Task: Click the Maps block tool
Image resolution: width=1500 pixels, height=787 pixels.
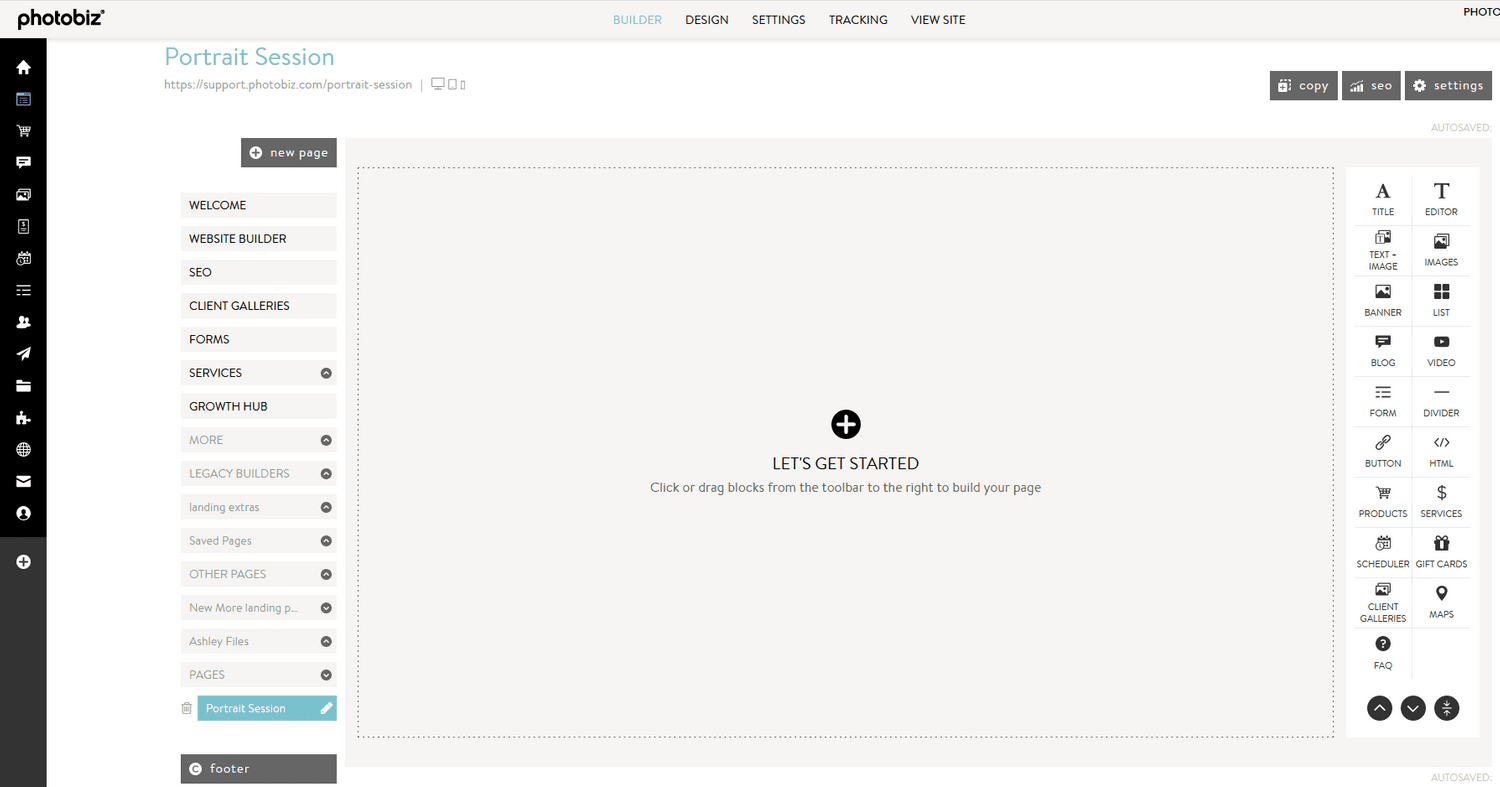Action: pos(1441,601)
